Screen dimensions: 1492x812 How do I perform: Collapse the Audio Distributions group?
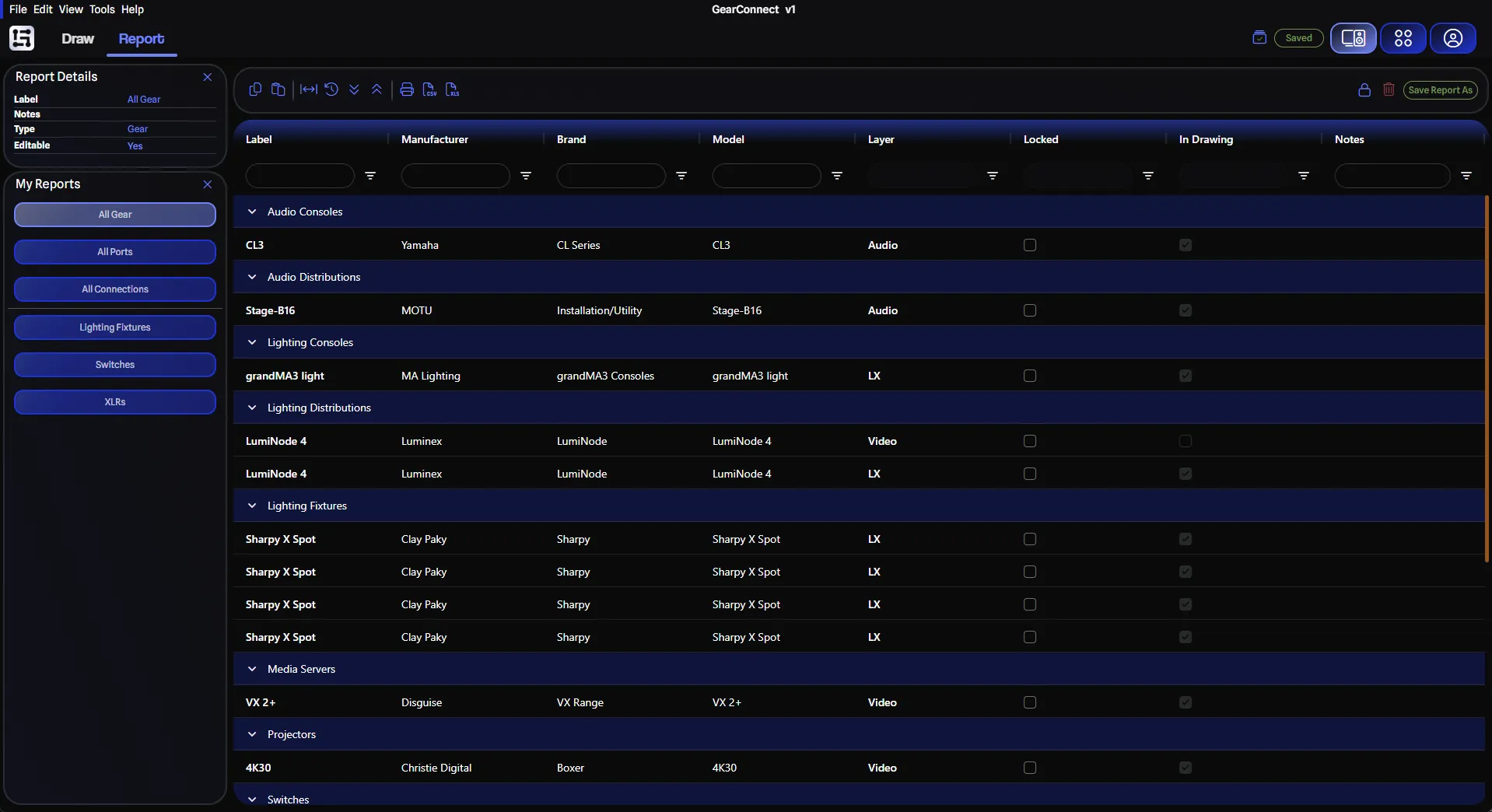[252, 277]
